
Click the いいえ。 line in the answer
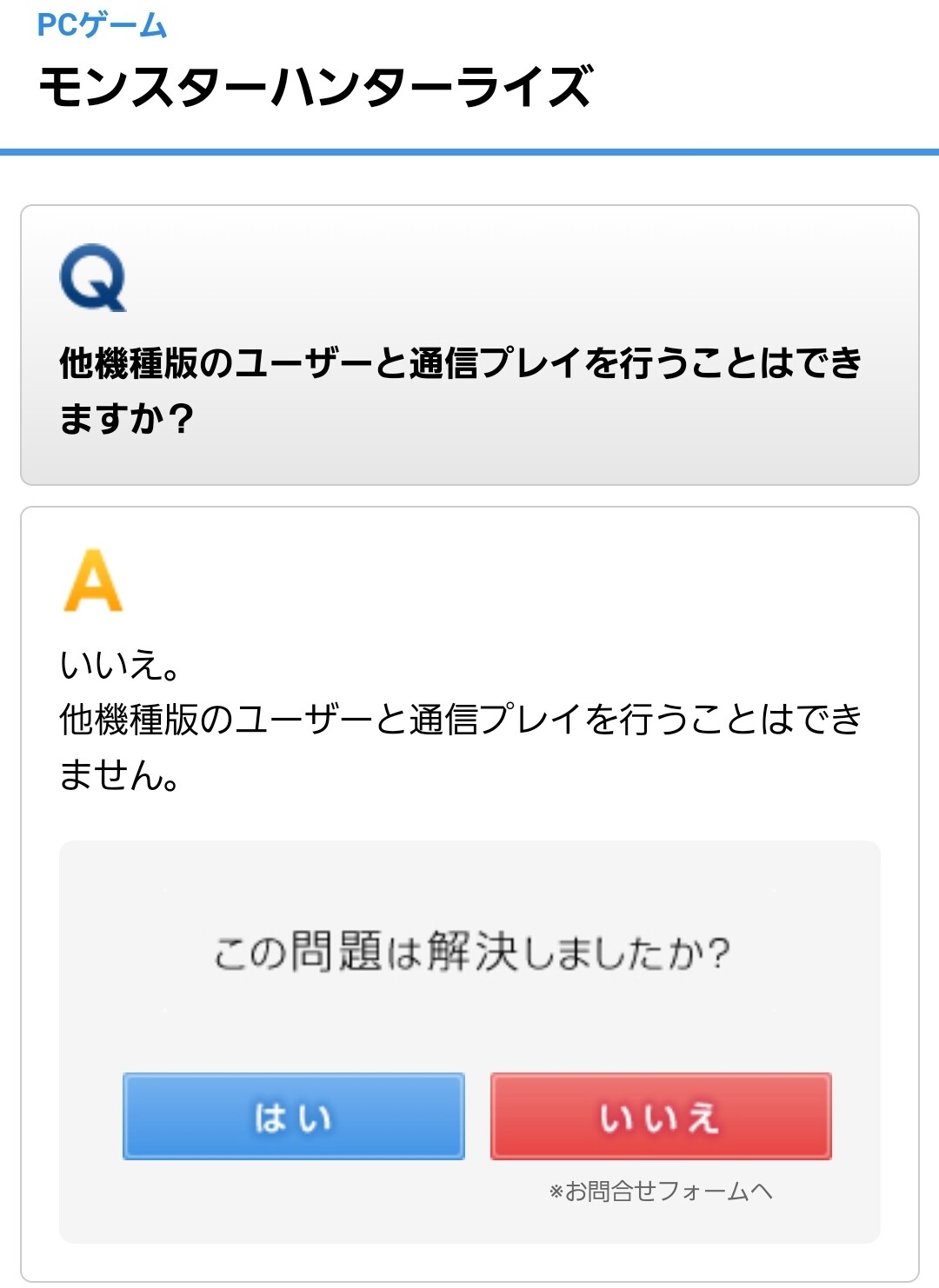pos(119,666)
